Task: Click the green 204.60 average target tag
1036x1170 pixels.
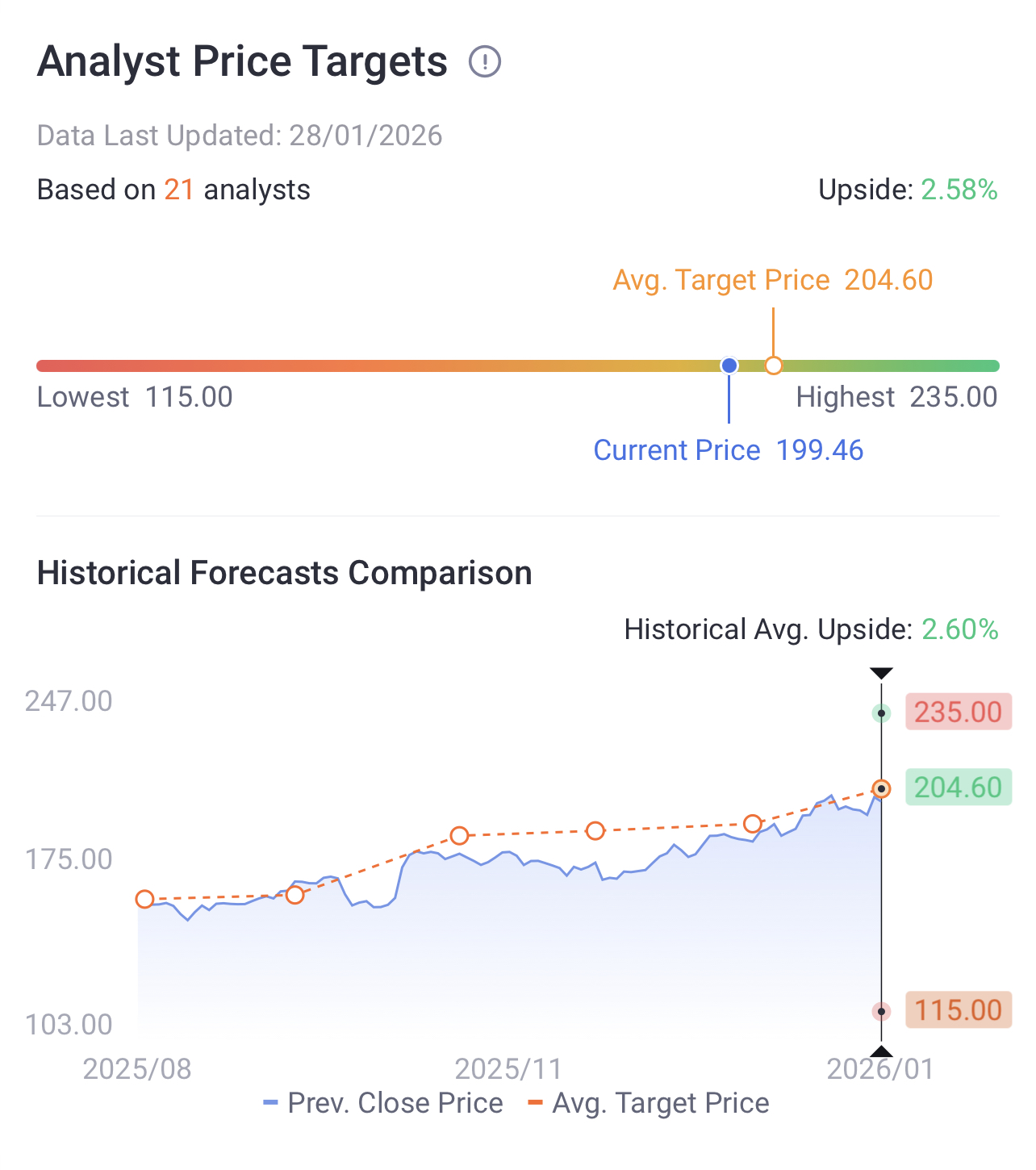Action: (x=958, y=788)
